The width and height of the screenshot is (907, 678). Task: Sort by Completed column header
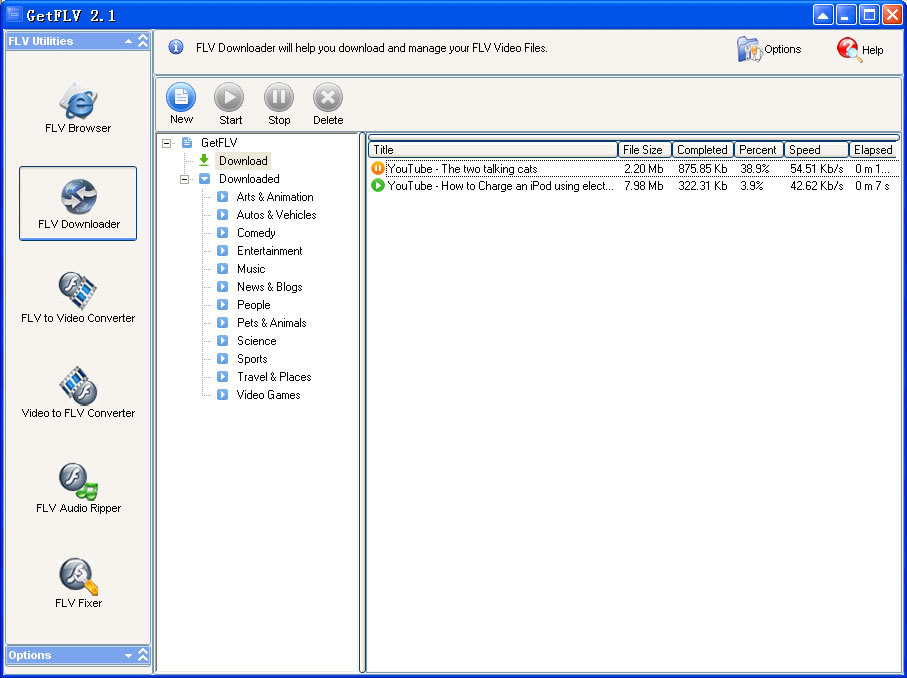703,150
